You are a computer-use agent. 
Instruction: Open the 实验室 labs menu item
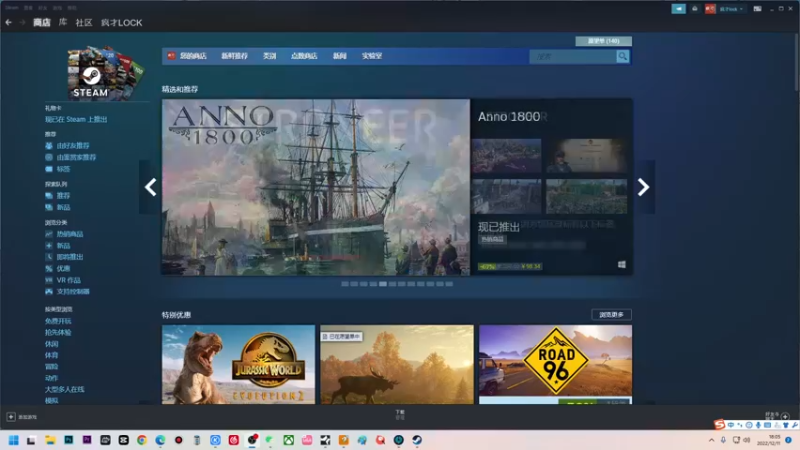(x=372, y=56)
